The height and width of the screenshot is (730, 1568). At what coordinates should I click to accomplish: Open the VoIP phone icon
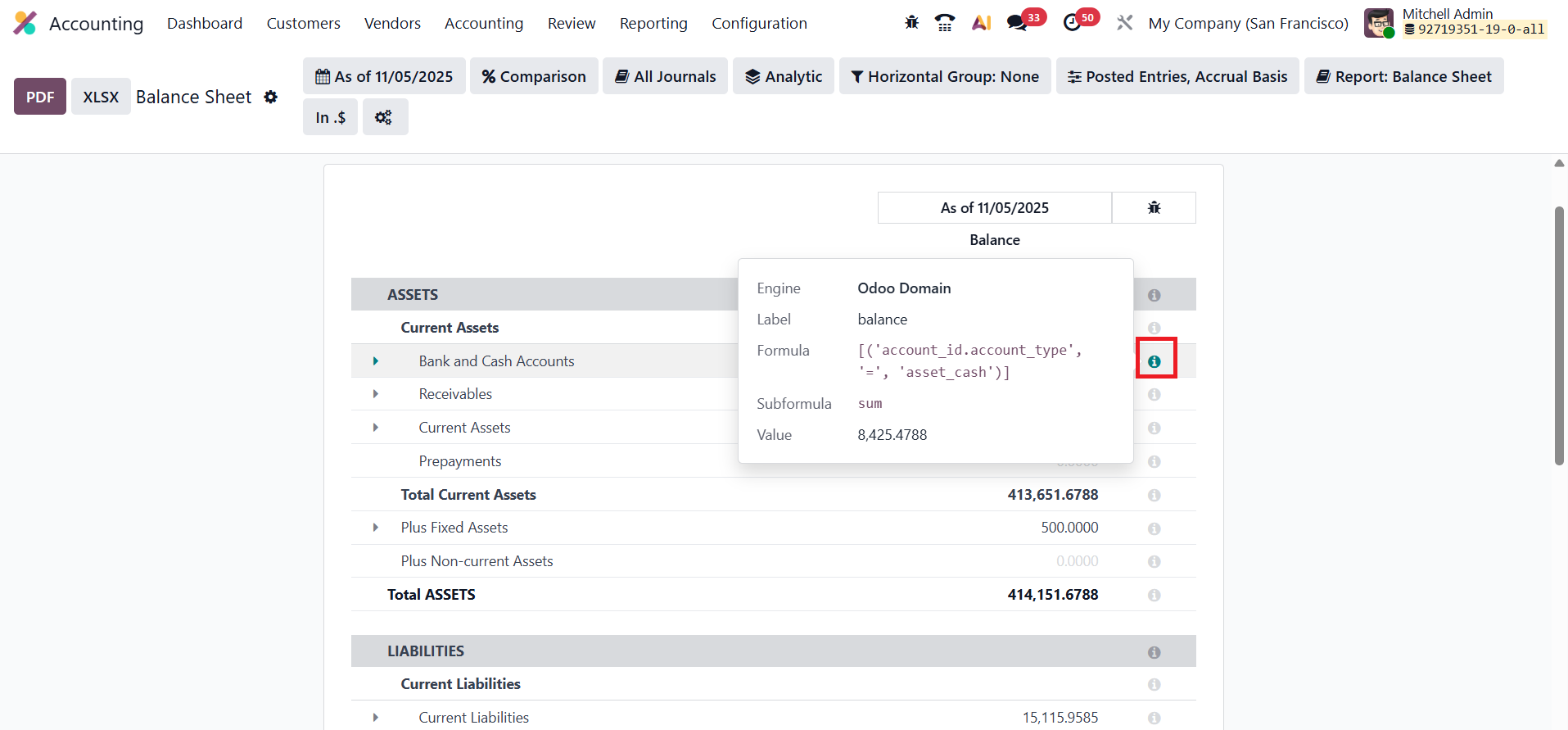945,23
